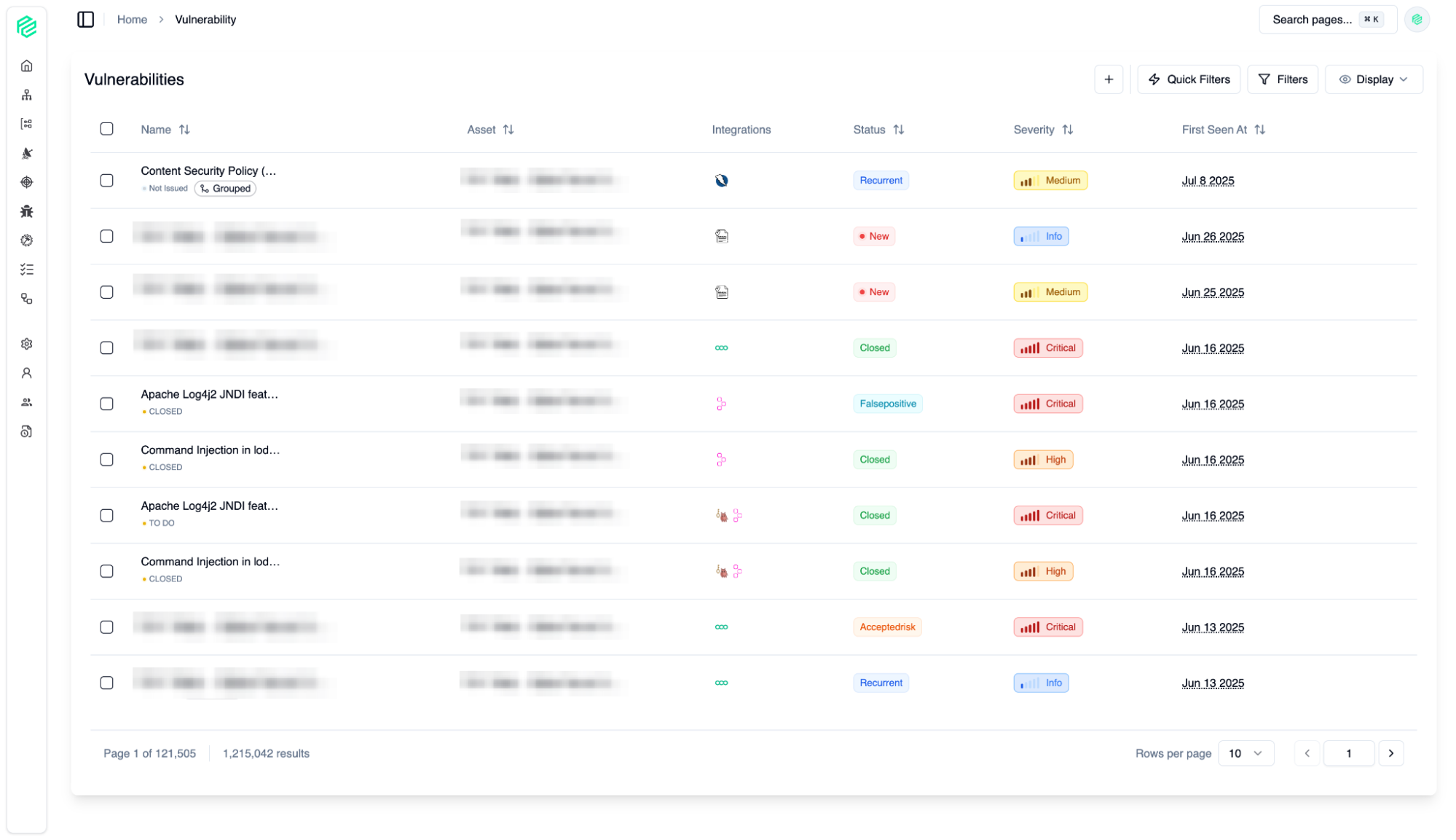
Task: Sort by First Seen At column
Action: [1259, 130]
